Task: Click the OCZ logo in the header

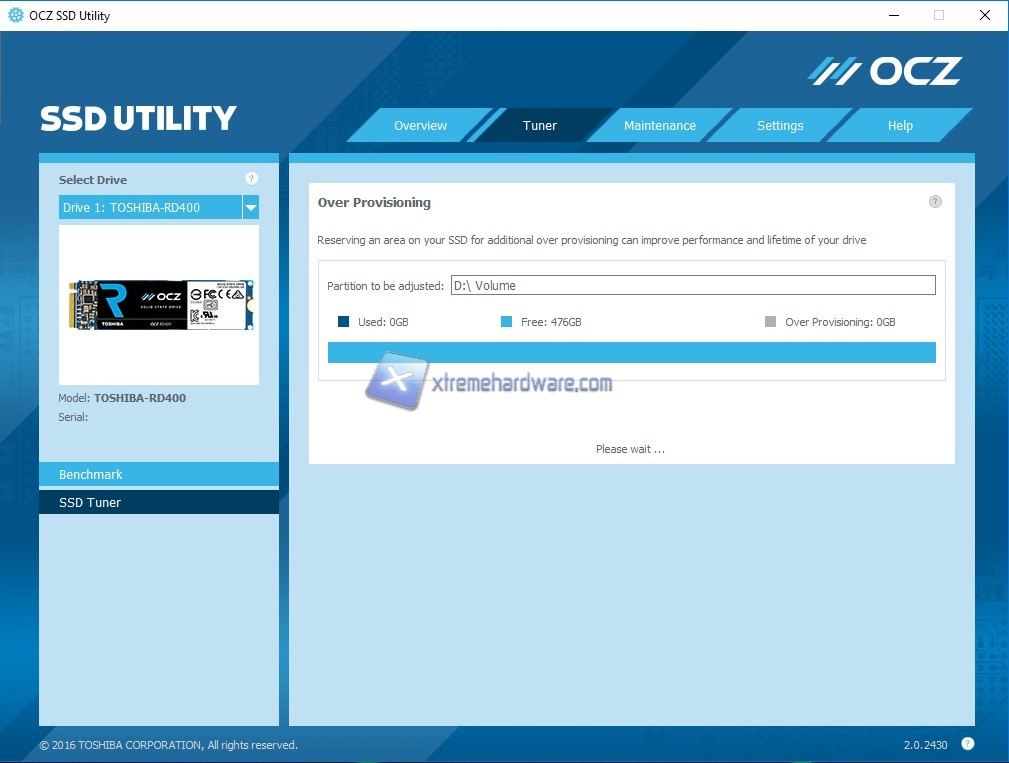Action: [885, 71]
